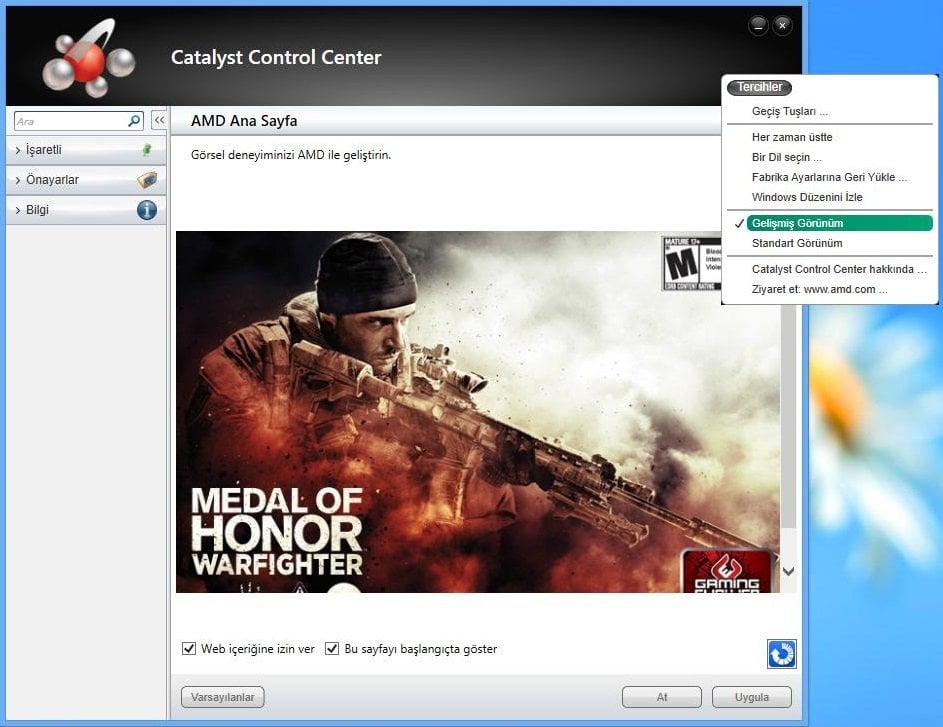943x727 pixels.
Task: Click the down chevron below the scrollbar
Action: (788, 571)
